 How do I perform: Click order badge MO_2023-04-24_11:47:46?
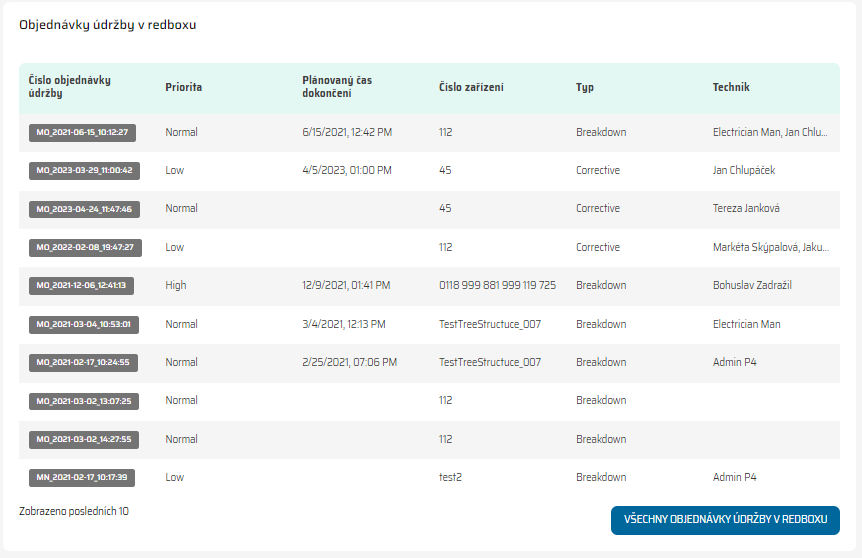click(84, 209)
